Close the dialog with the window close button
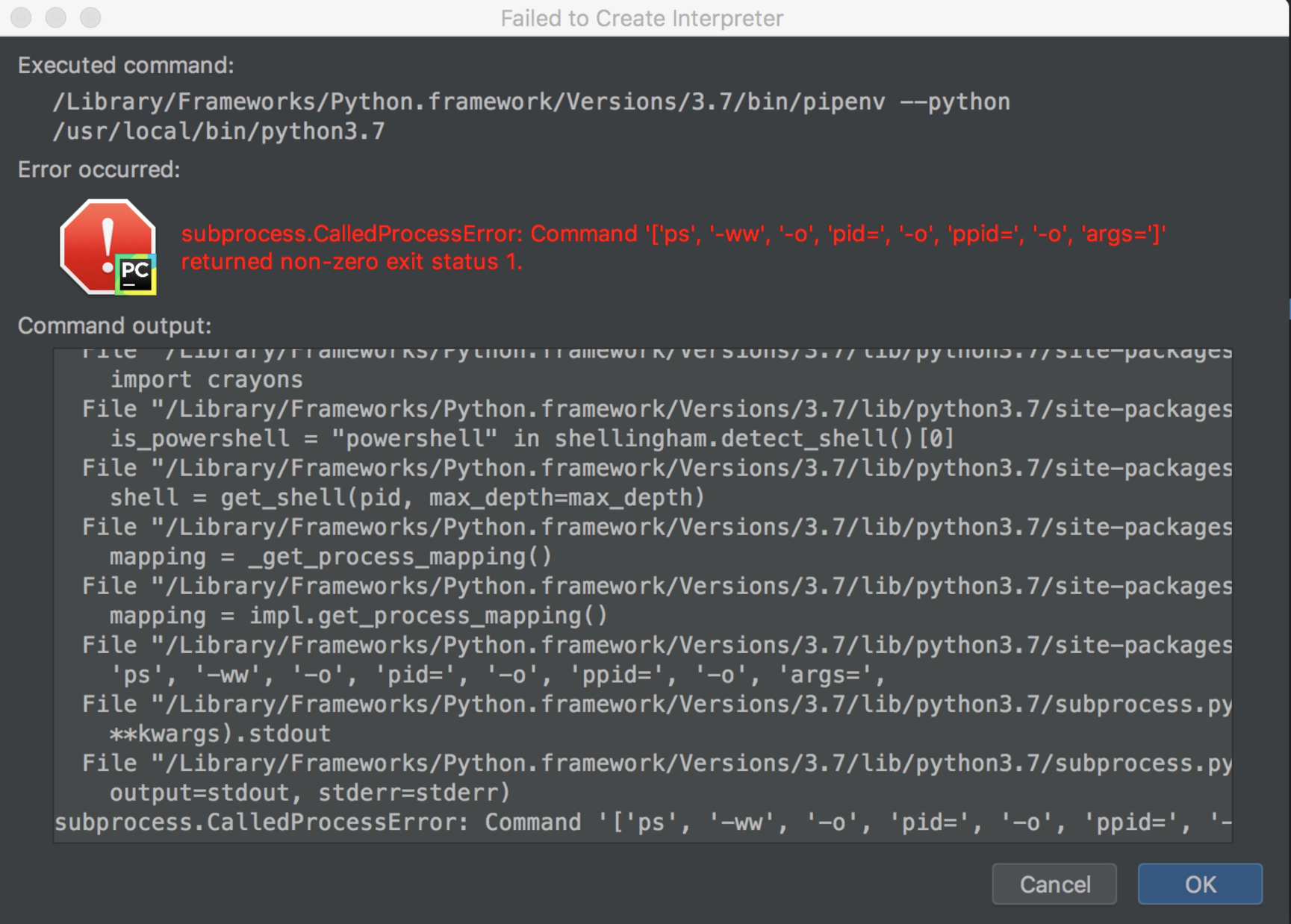 (x=21, y=18)
